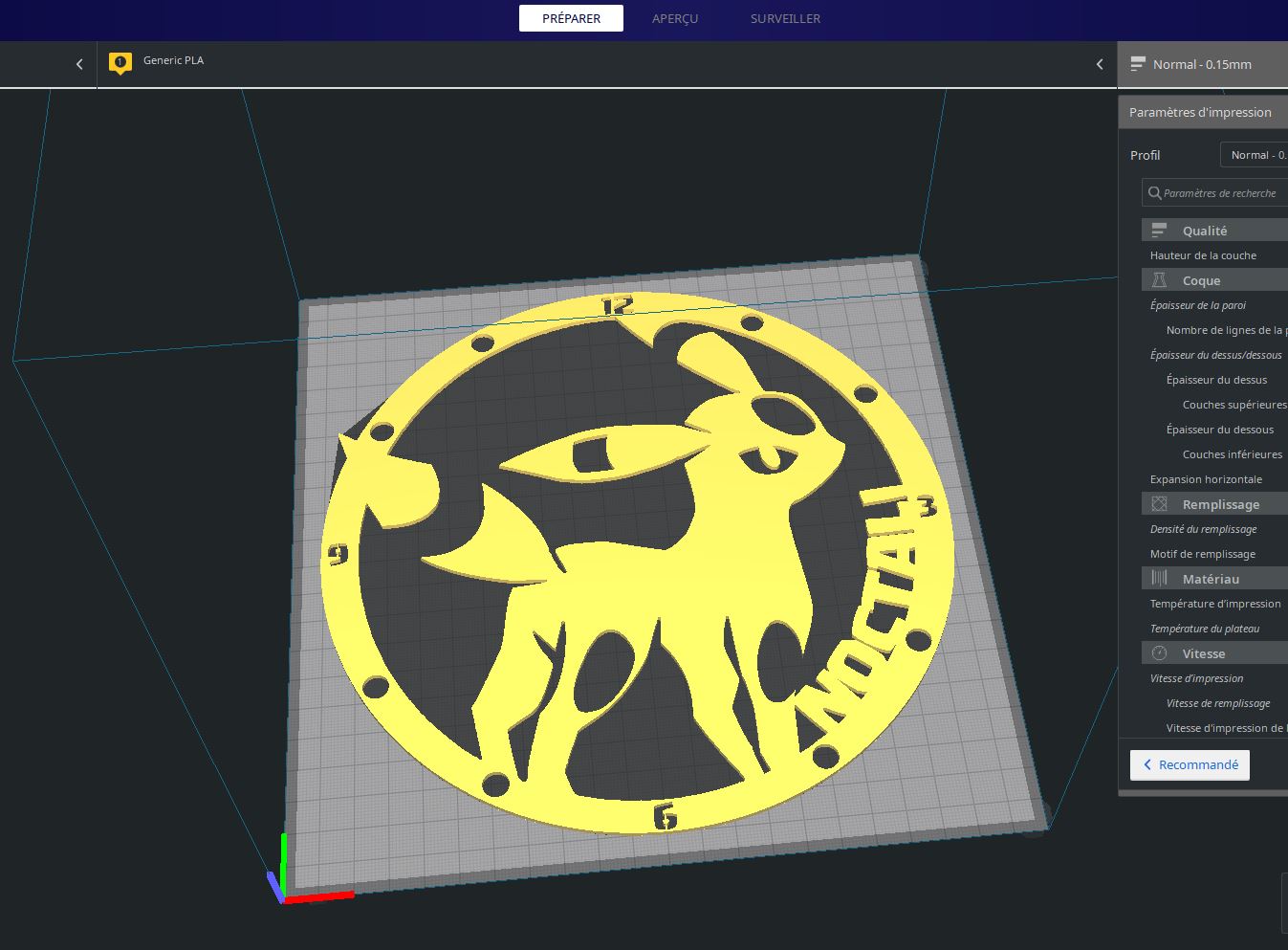This screenshot has width=1288, height=950.
Task: Select the Densité du remplissage setting
Action: coord(1203,528)
